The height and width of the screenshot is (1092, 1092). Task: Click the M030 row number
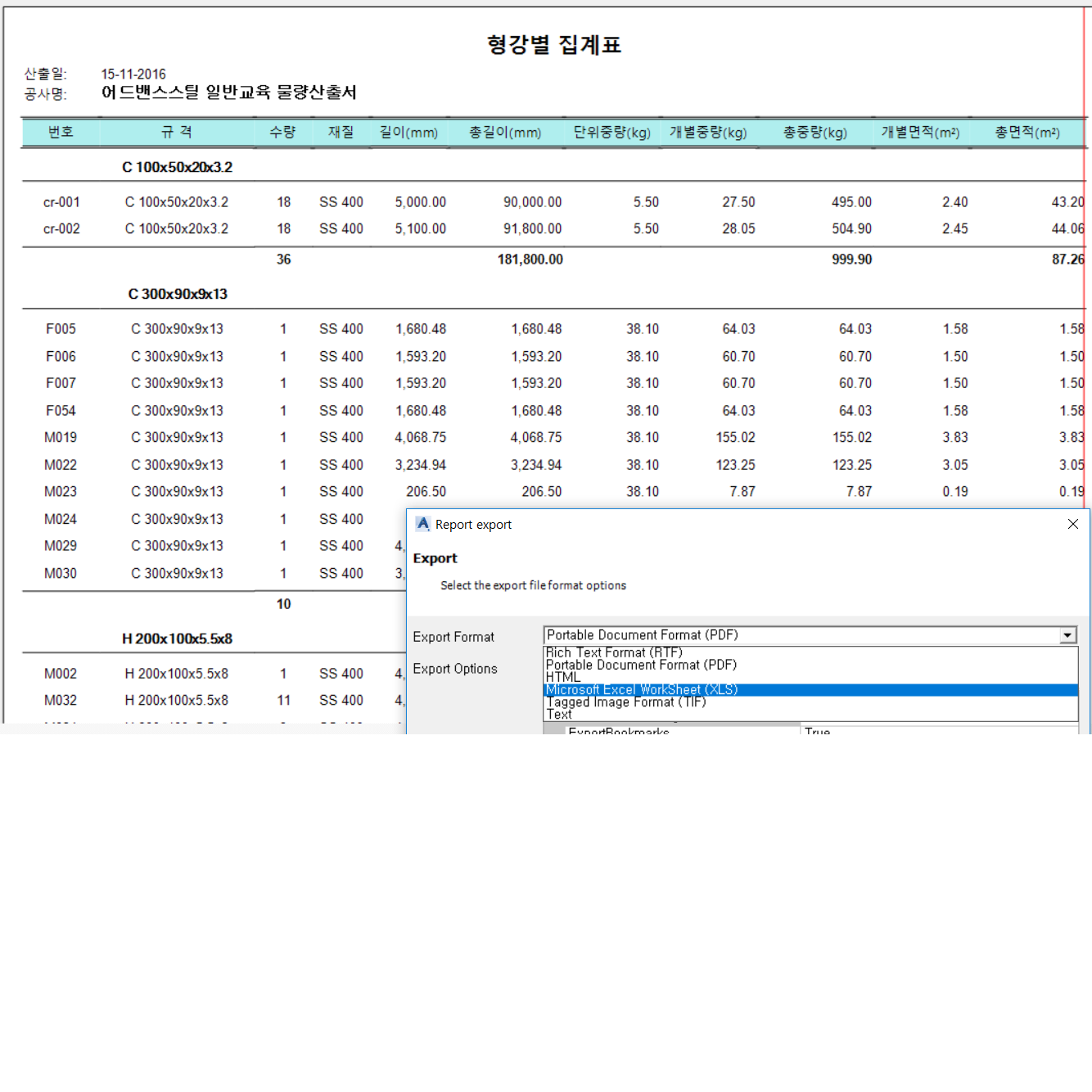click(61, 574)
